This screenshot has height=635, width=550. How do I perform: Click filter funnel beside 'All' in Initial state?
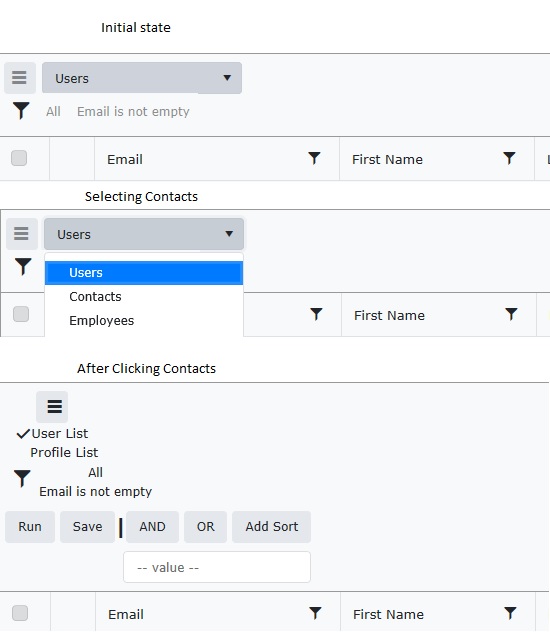(21, 111)
